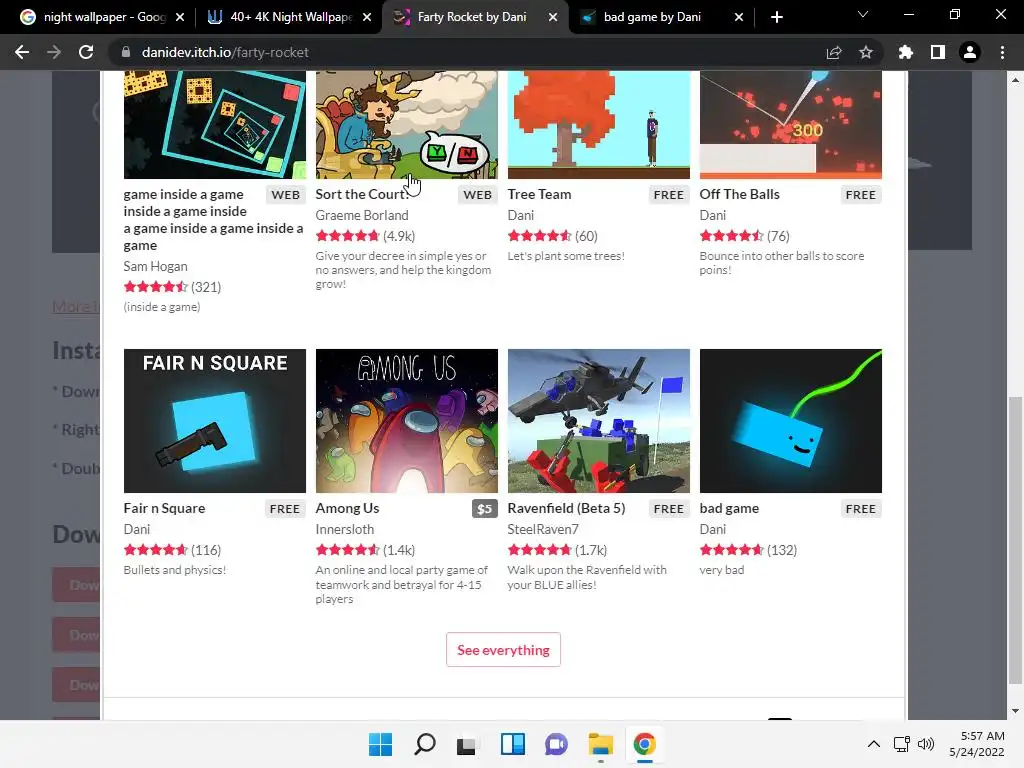Open game inside a game thumbnail
1024x768 pixels.
pos(215,124)
